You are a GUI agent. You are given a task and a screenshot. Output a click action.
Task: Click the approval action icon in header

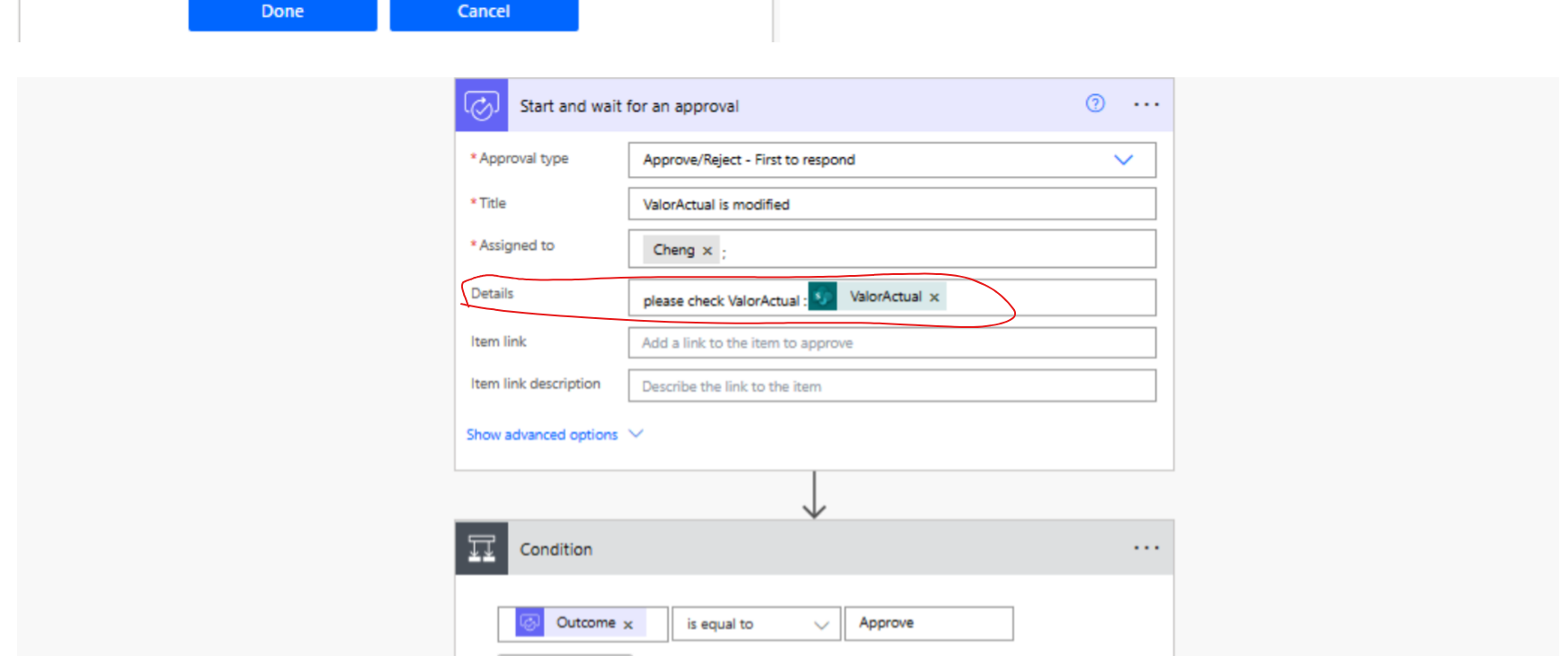[x=482, y=106]
